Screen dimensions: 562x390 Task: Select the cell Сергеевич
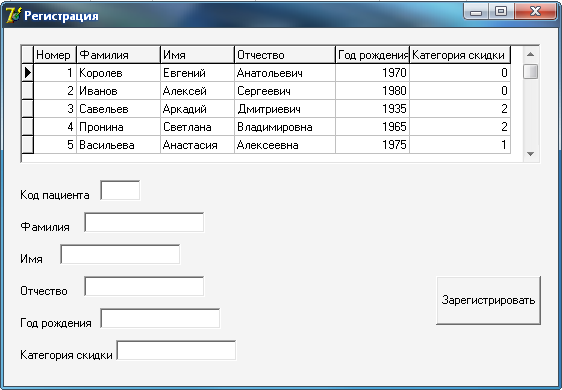(285, 91)
